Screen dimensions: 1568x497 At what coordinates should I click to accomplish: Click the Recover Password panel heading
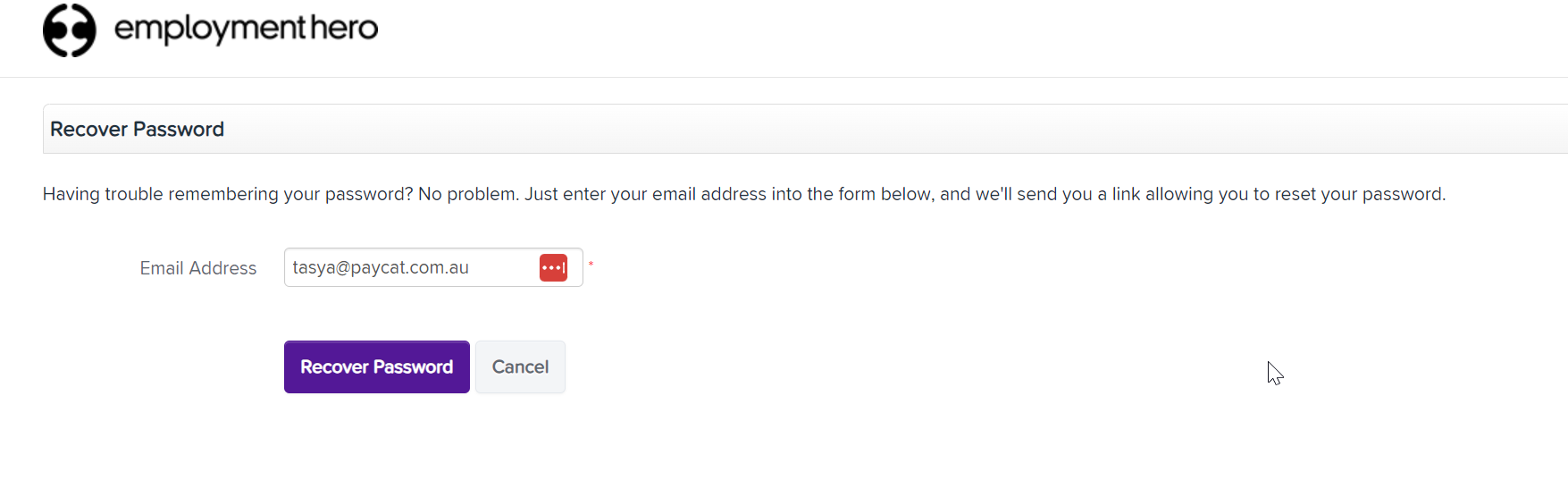(137, 129)
